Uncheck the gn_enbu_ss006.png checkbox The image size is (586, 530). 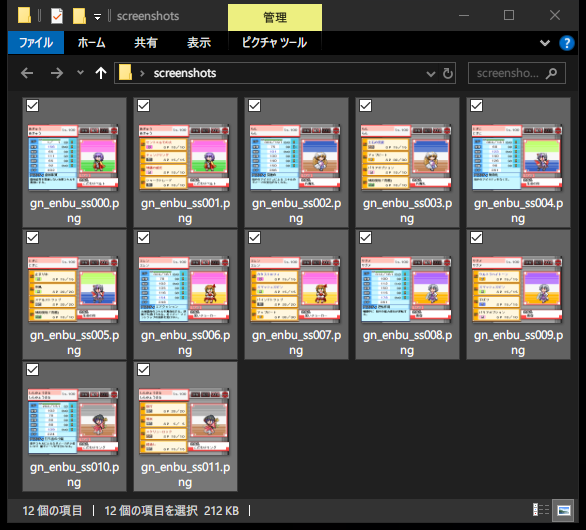[144, 238]
